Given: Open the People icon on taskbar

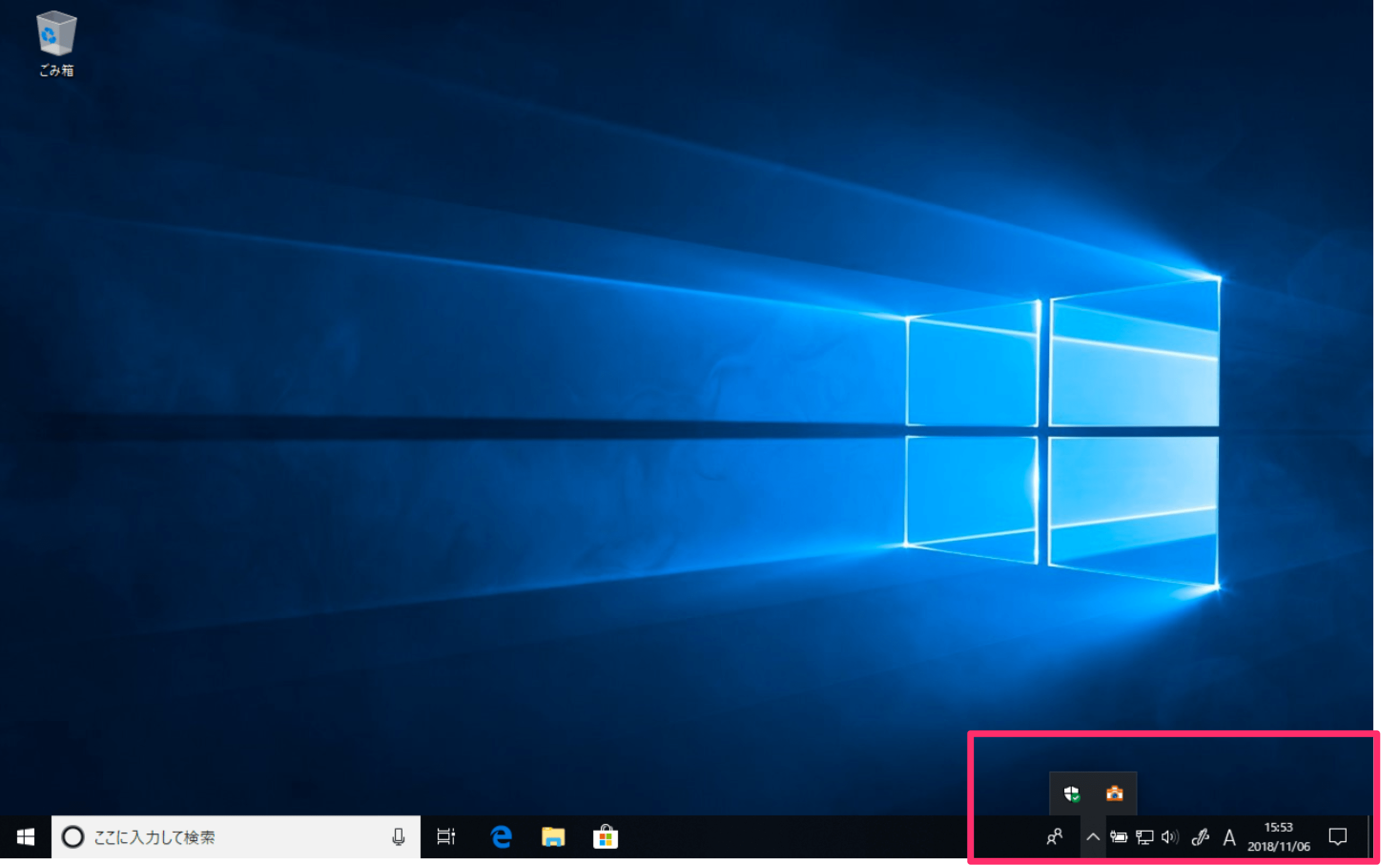Looking at the screenshot, I should 1055,837.
